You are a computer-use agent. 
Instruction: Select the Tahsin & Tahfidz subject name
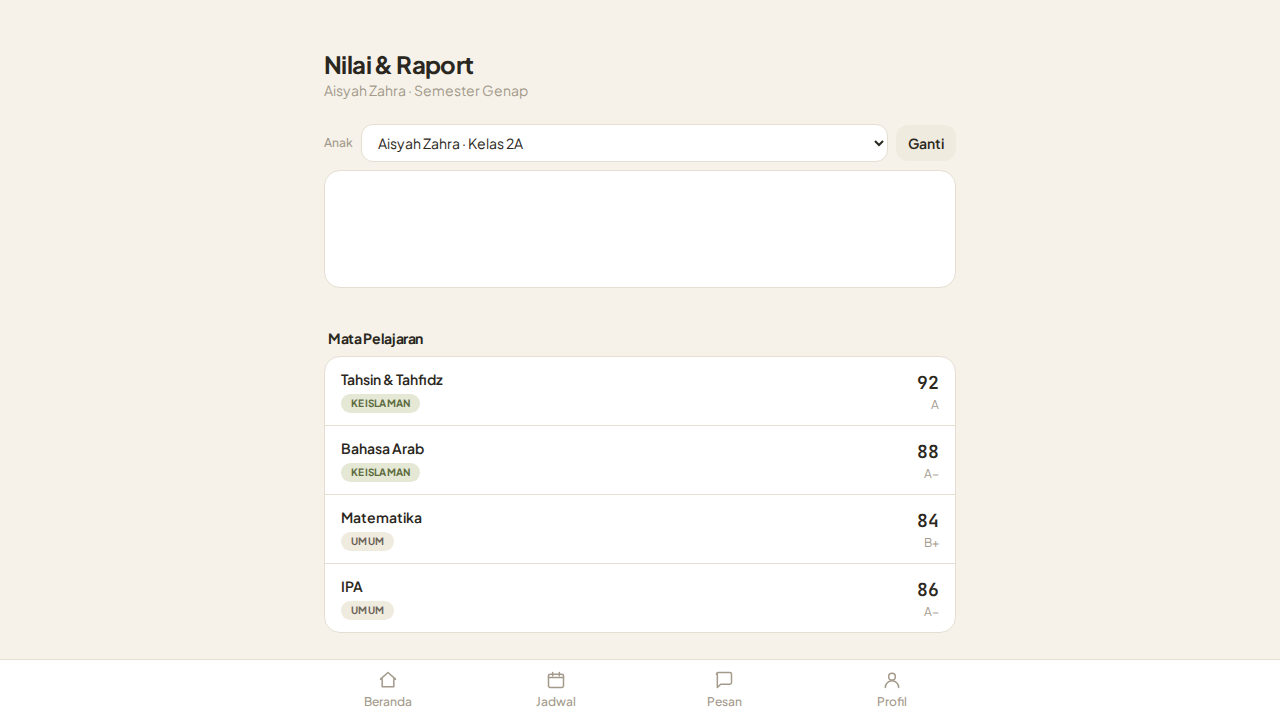[x=391, y=380]
